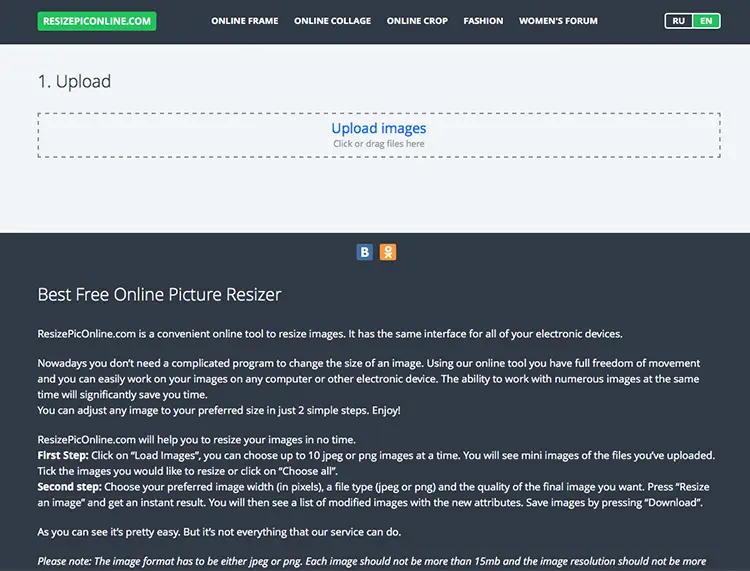The height and width of the screenshot is (571, 750).
Task: Click the 'First Step:' bold text
Action: [x=63, y=455]
